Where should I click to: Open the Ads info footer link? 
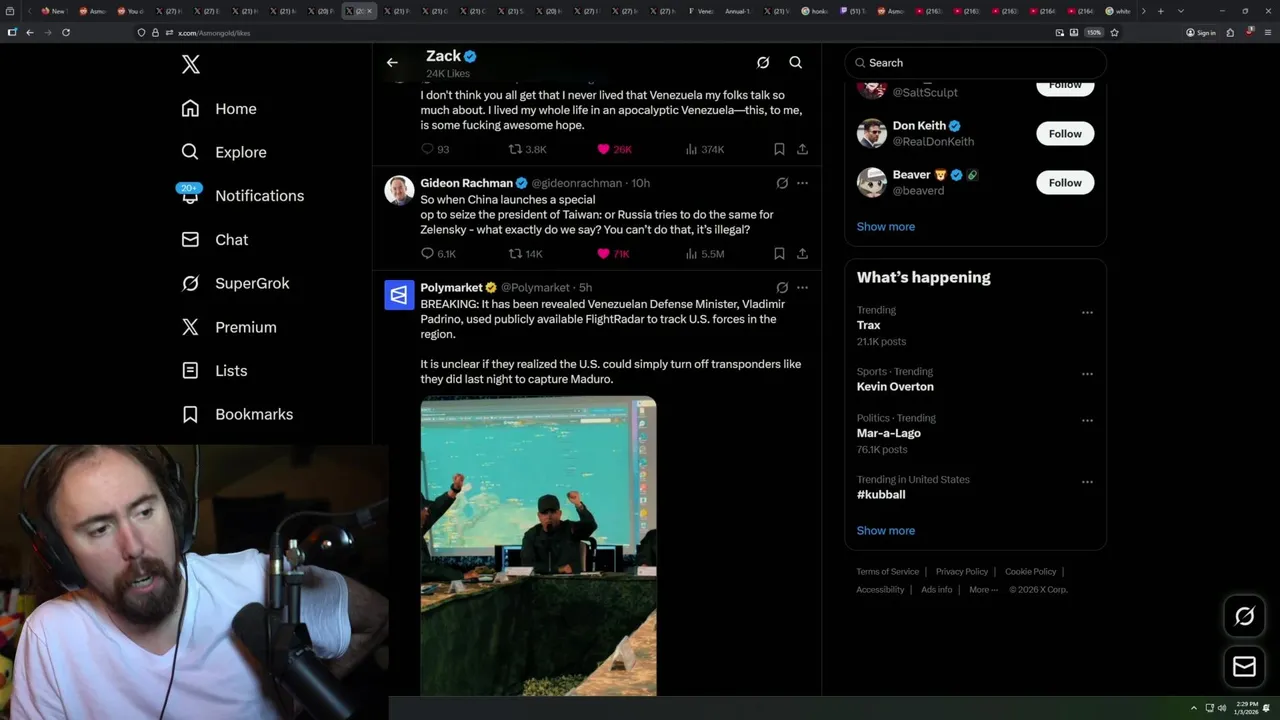(937, 590)
